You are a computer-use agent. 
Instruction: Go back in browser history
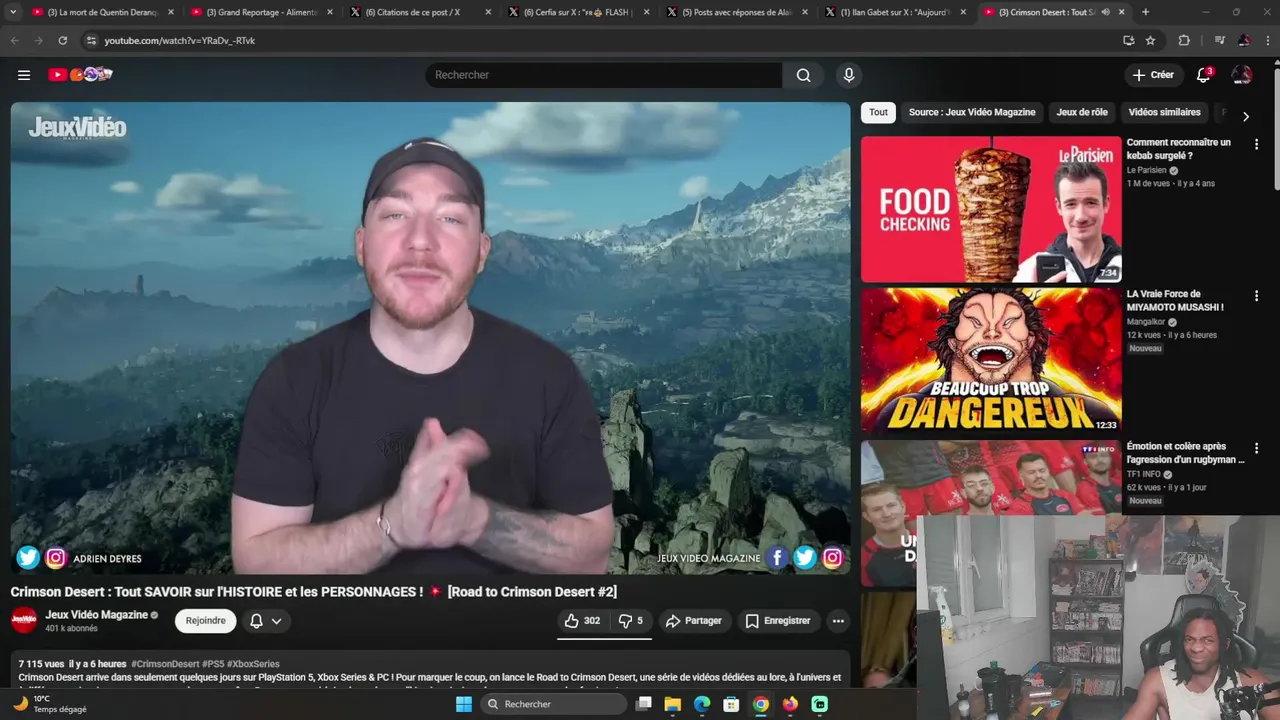14,40
